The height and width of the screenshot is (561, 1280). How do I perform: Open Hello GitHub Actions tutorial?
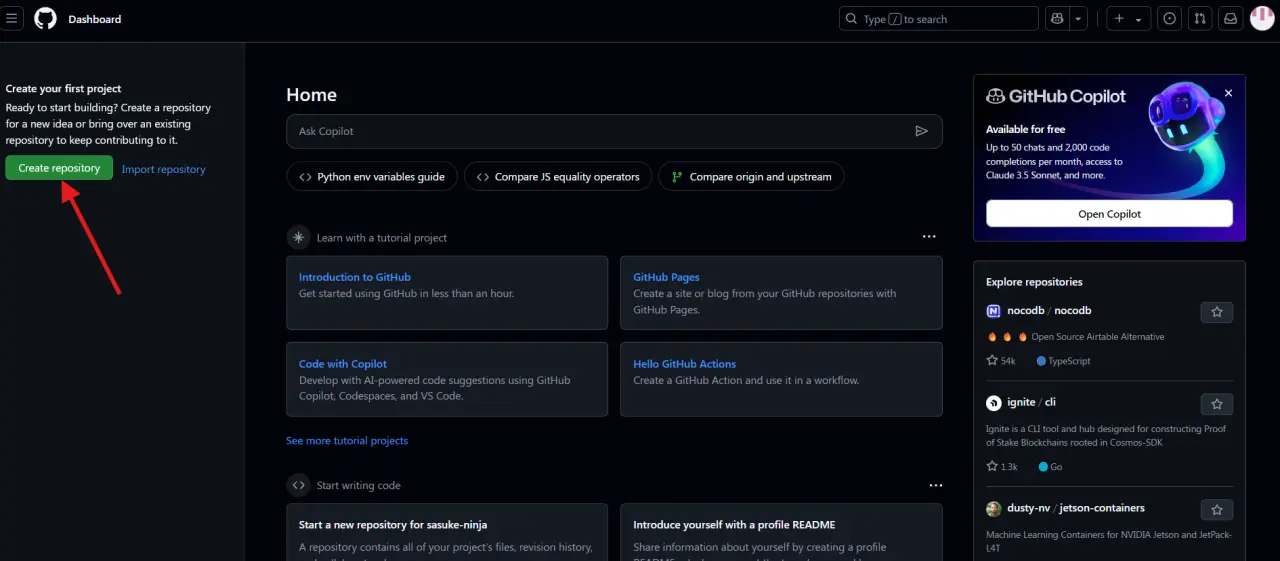[x=684, y=364]
